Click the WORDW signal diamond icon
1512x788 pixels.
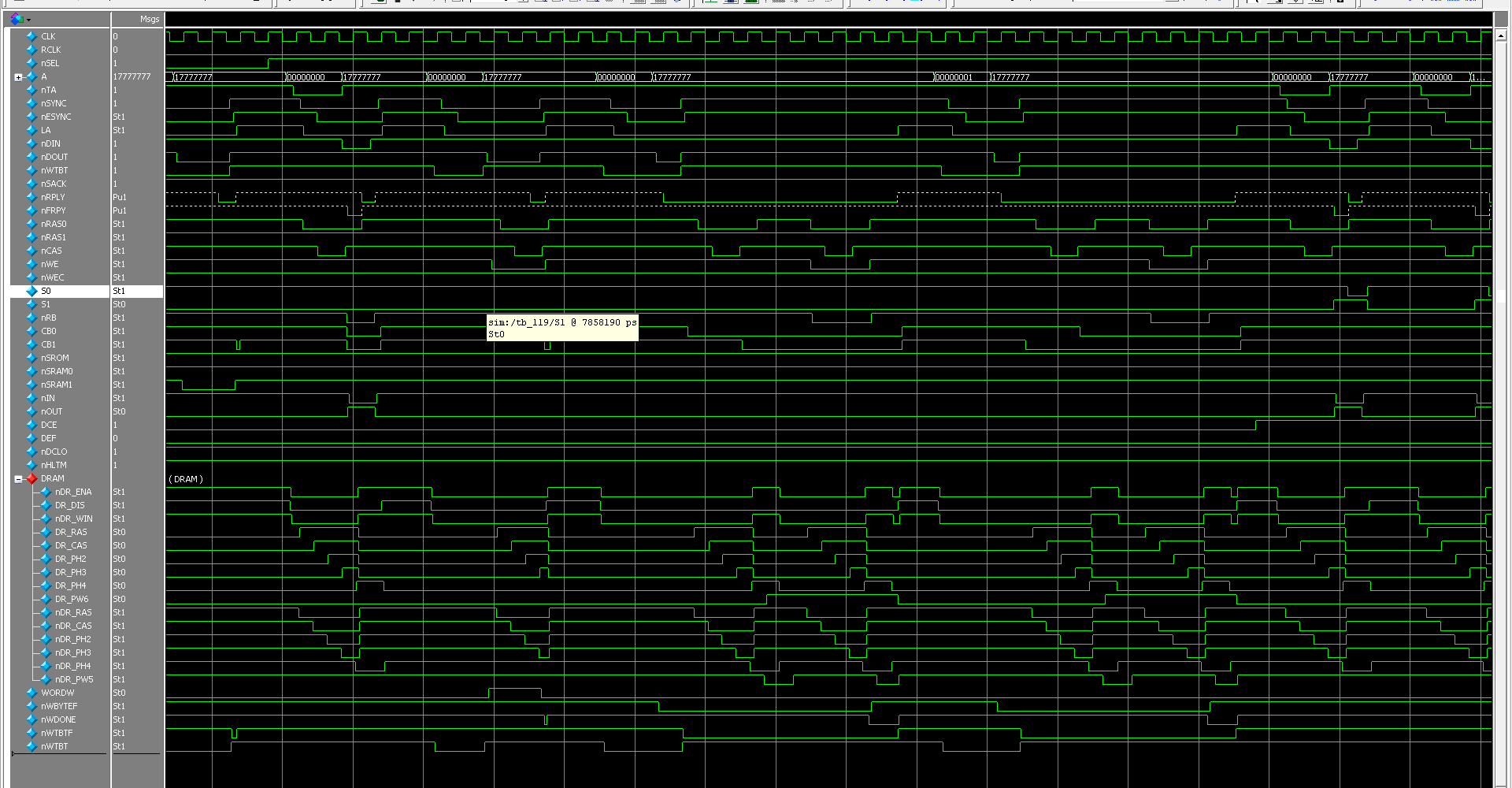tap(31, 693)
